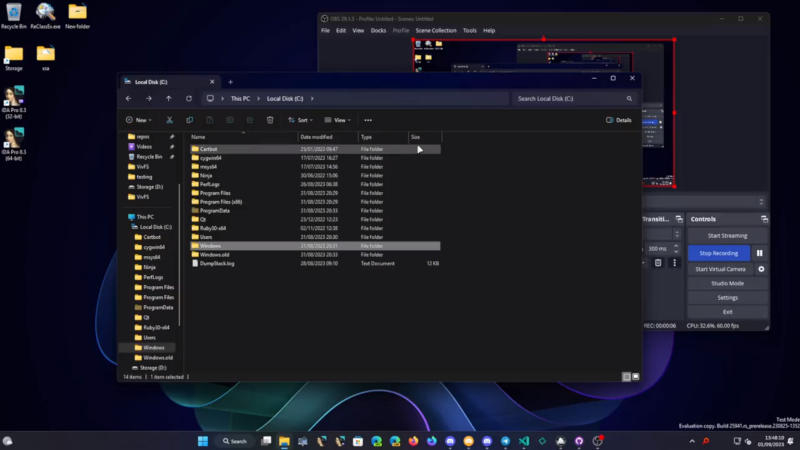800x450 pixels.
Task: Open the Sort dropdown in Explorer toolbar
Action: click(301, 120)
